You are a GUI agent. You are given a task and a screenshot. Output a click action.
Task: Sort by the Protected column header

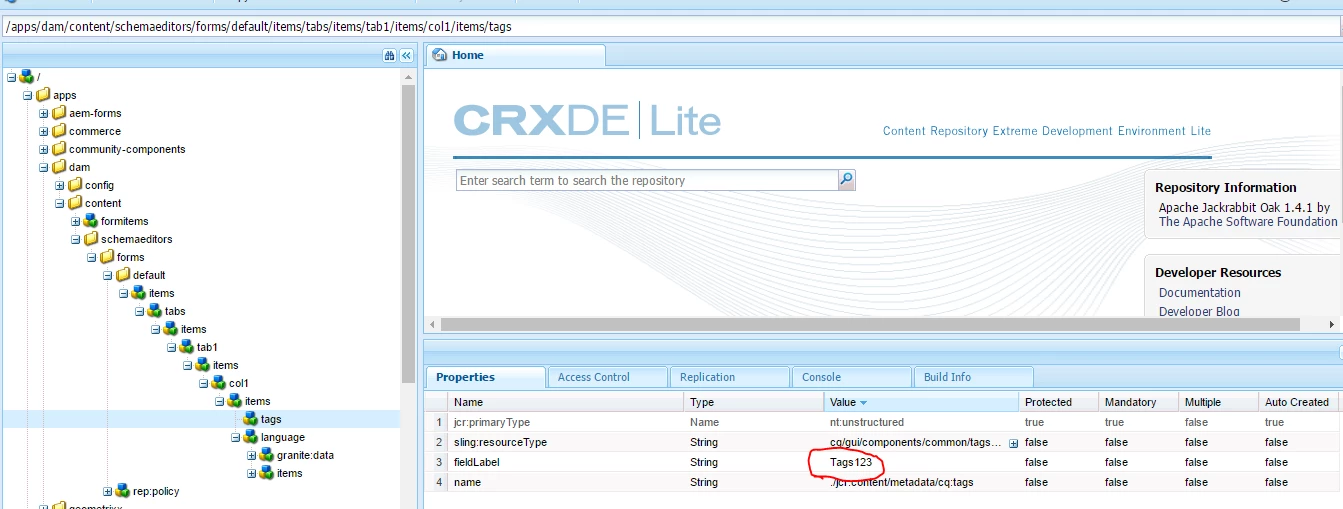tap(1057, 402)
